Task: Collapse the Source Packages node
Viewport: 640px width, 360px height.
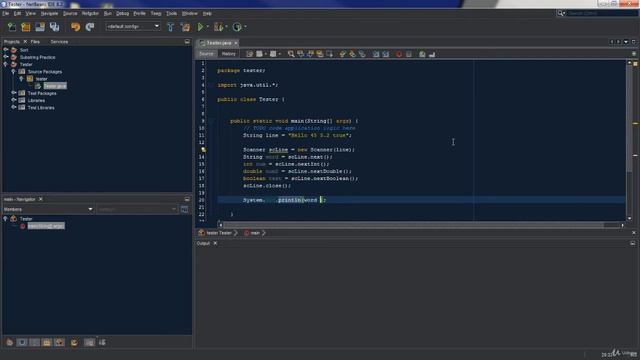Action: 13,71
